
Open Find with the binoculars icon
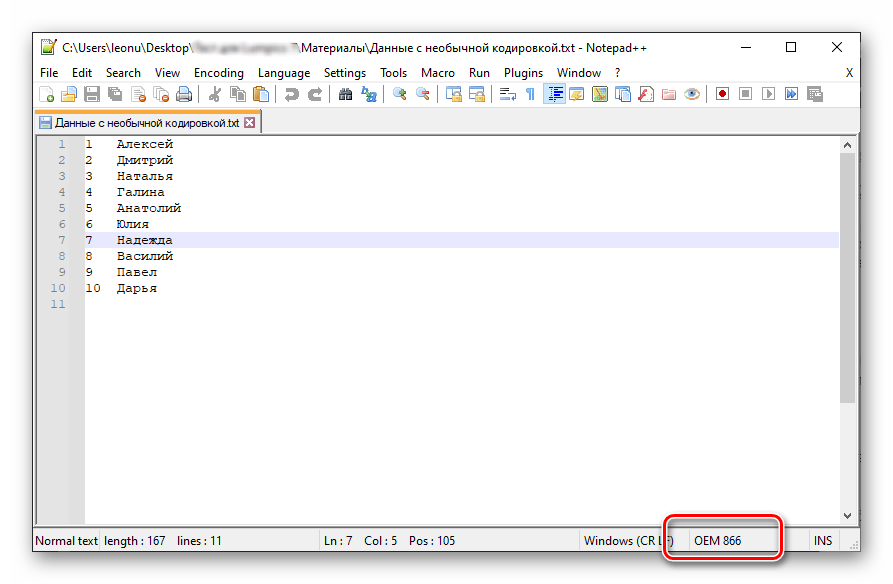point(345,95)
